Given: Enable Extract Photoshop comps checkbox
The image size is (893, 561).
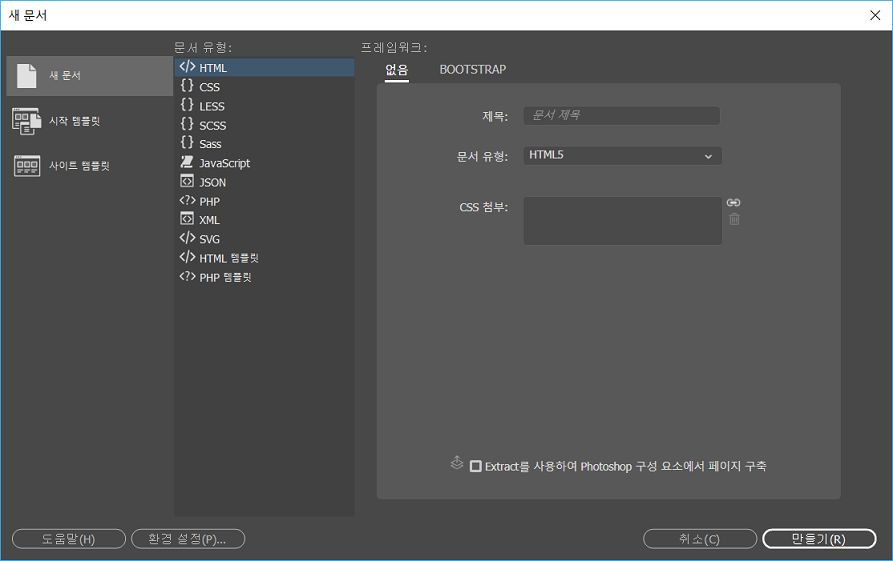Looking at the screenshot, I should pyautogui.click(x=476, y=466).
